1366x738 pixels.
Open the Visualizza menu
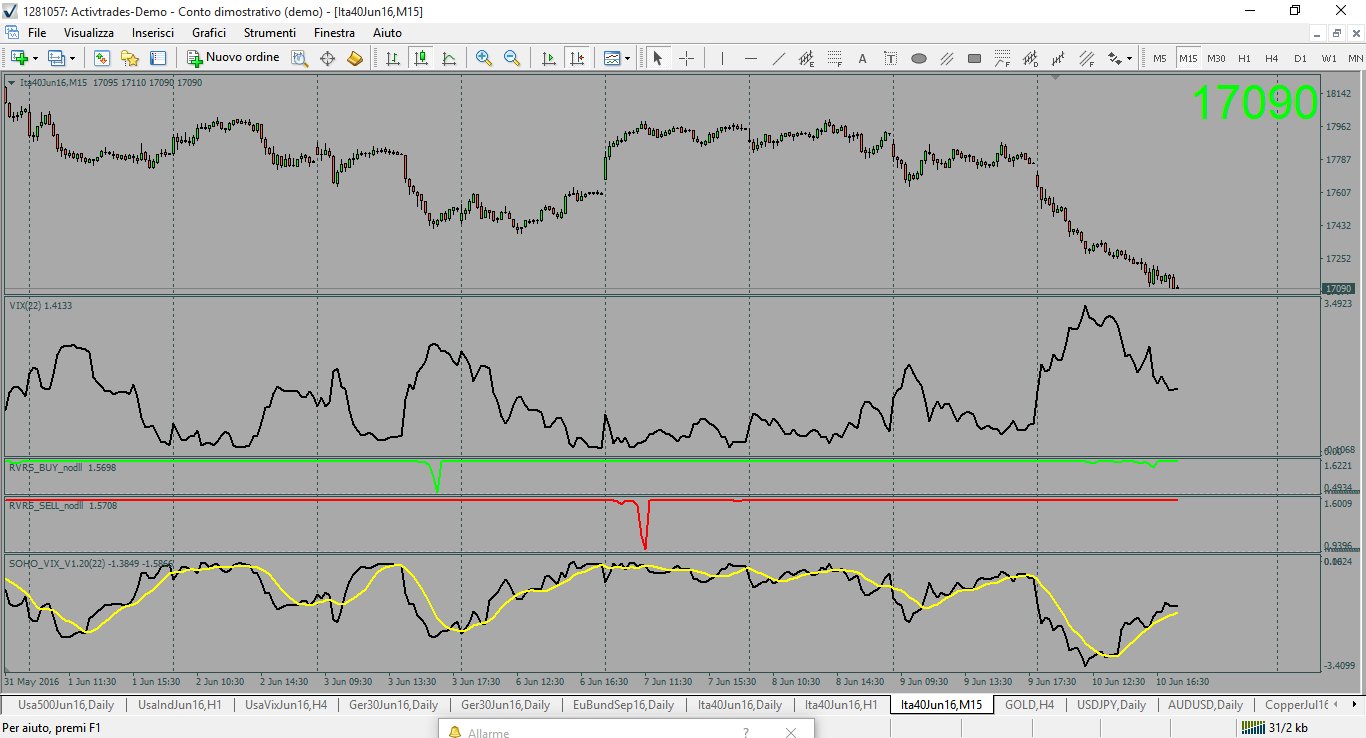(89, 33)
